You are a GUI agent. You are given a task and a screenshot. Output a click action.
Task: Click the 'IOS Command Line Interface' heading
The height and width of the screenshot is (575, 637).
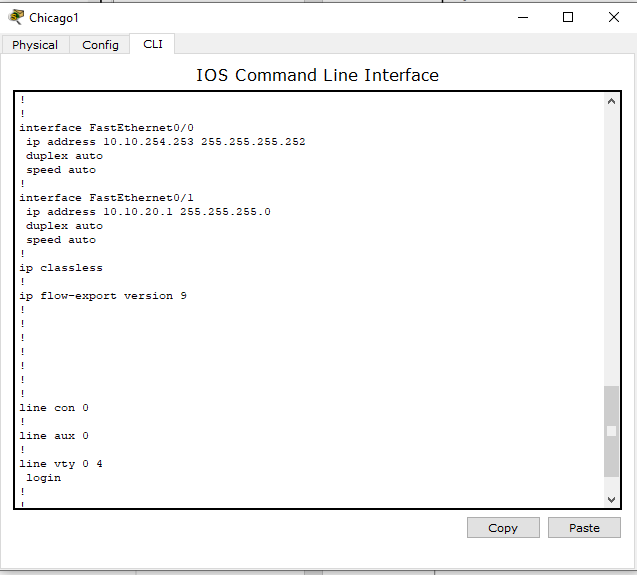[x=317, y=75]
